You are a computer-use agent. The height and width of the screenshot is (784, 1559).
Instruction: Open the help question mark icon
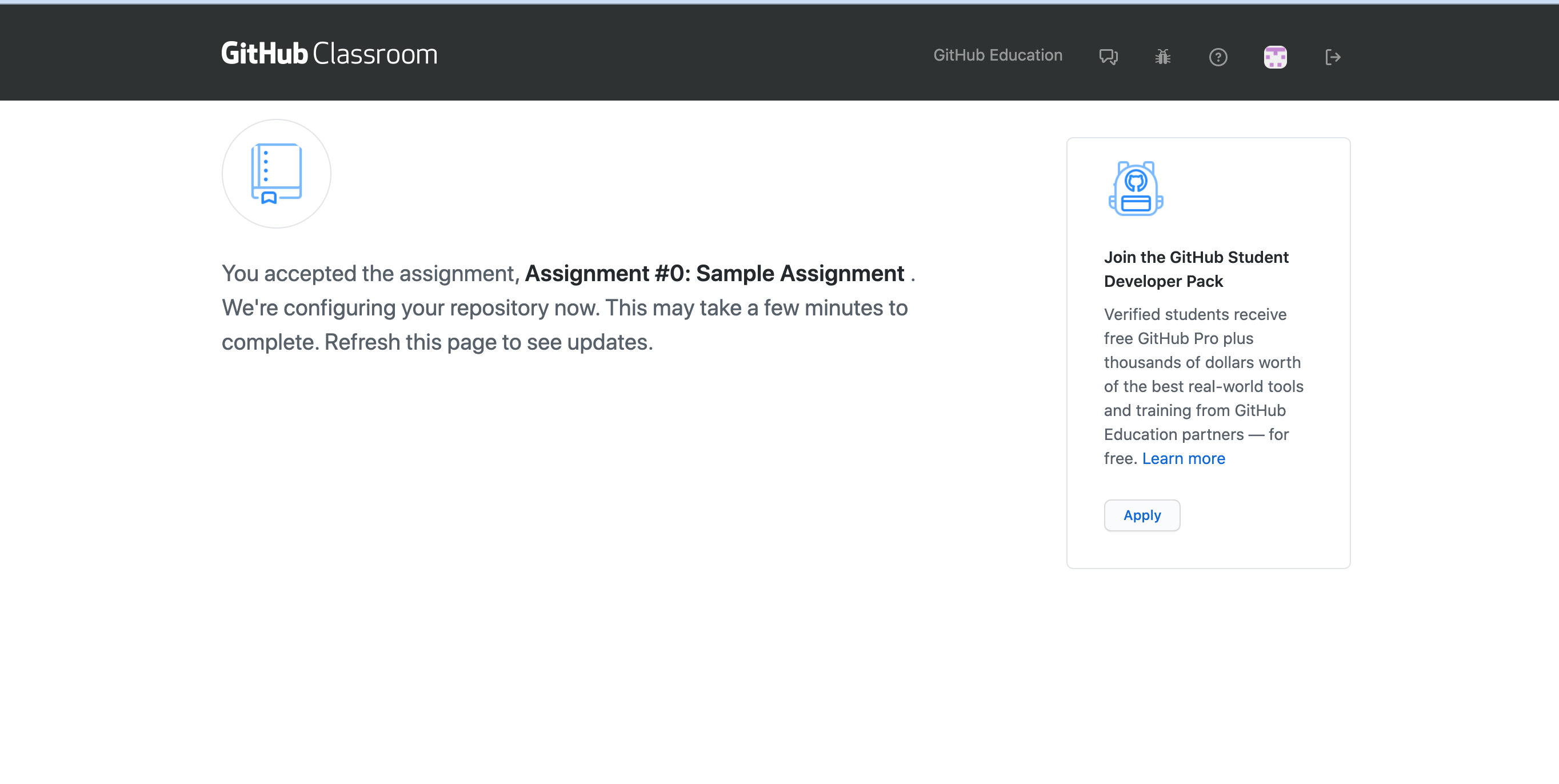pyautogui.click(x=1218, y=57)
